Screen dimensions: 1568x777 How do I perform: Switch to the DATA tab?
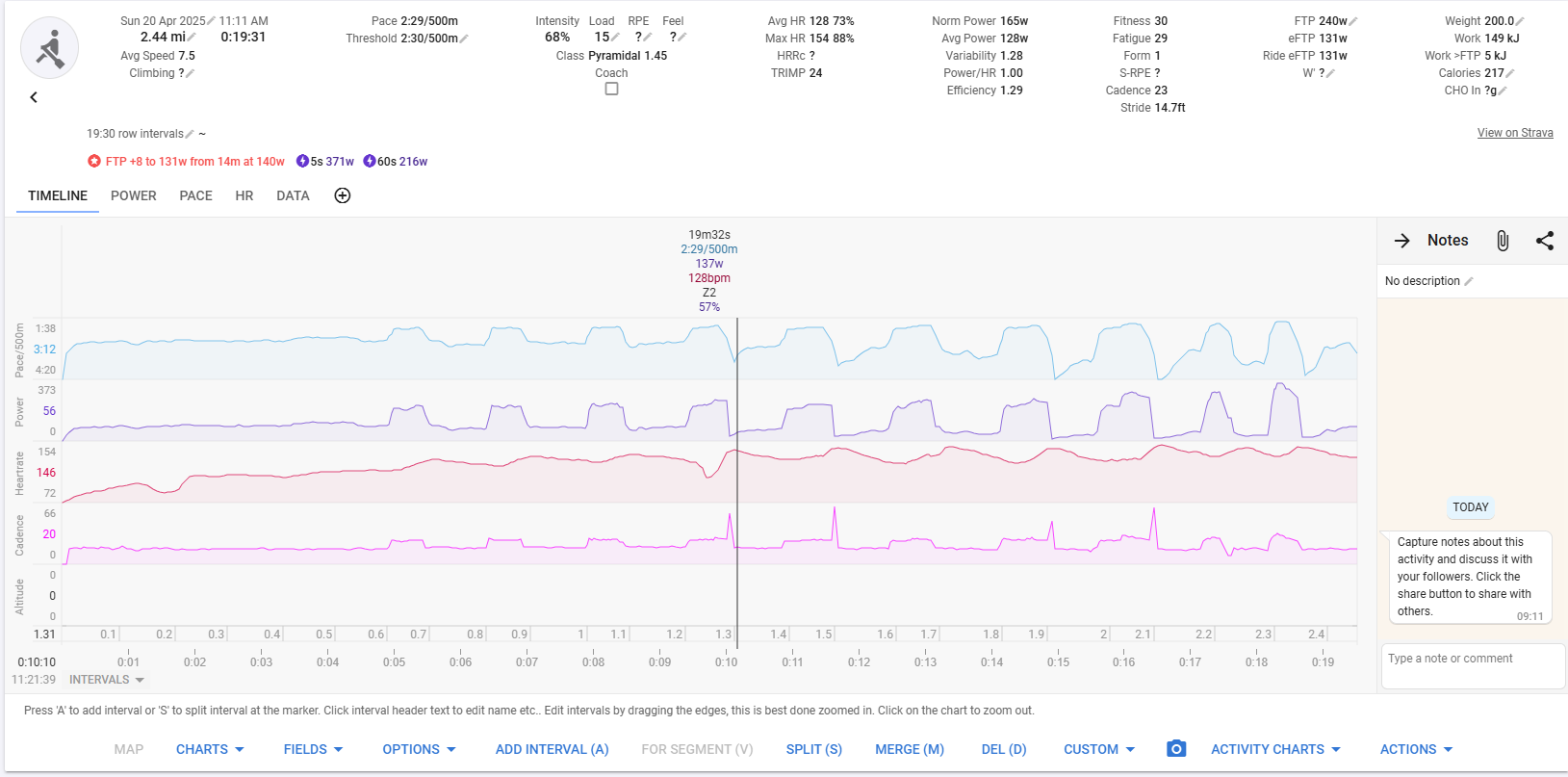point(293,195)
